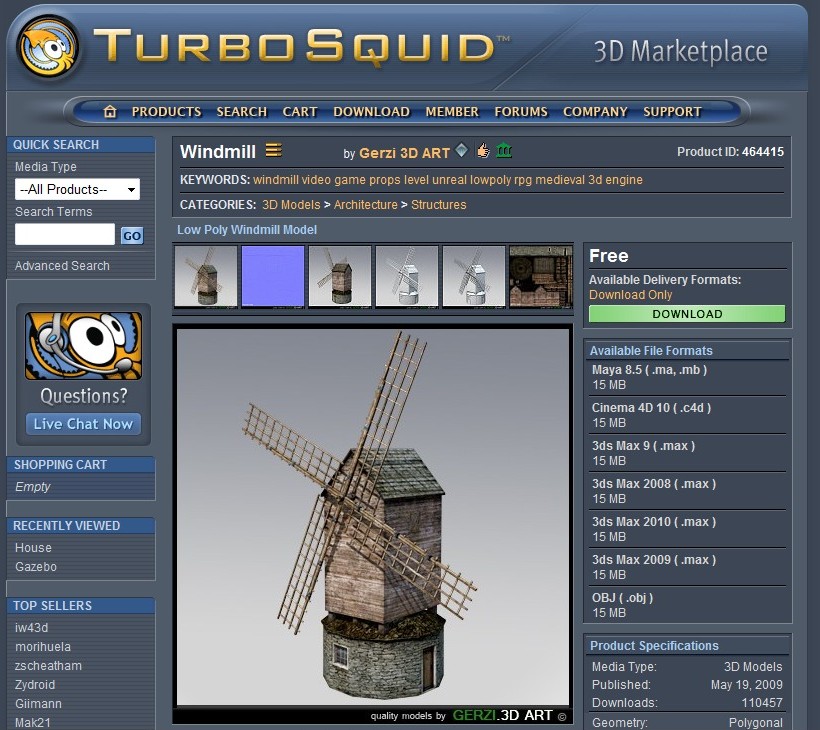The height and width of the screenshot is (730, 820).
Task: Click the green bank building icon
Action: (504, 151)
